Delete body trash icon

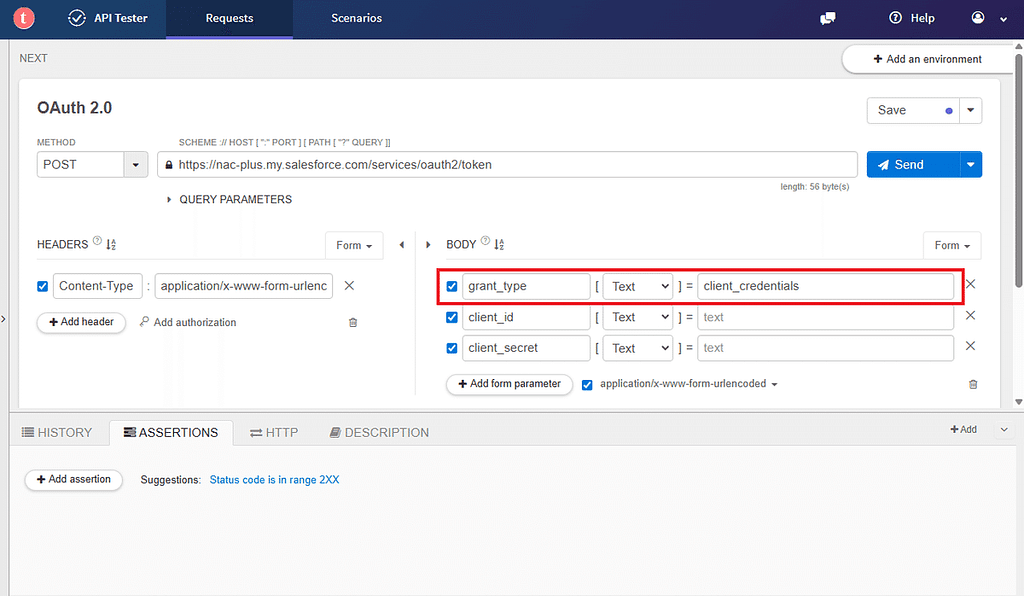coord(973,384)
